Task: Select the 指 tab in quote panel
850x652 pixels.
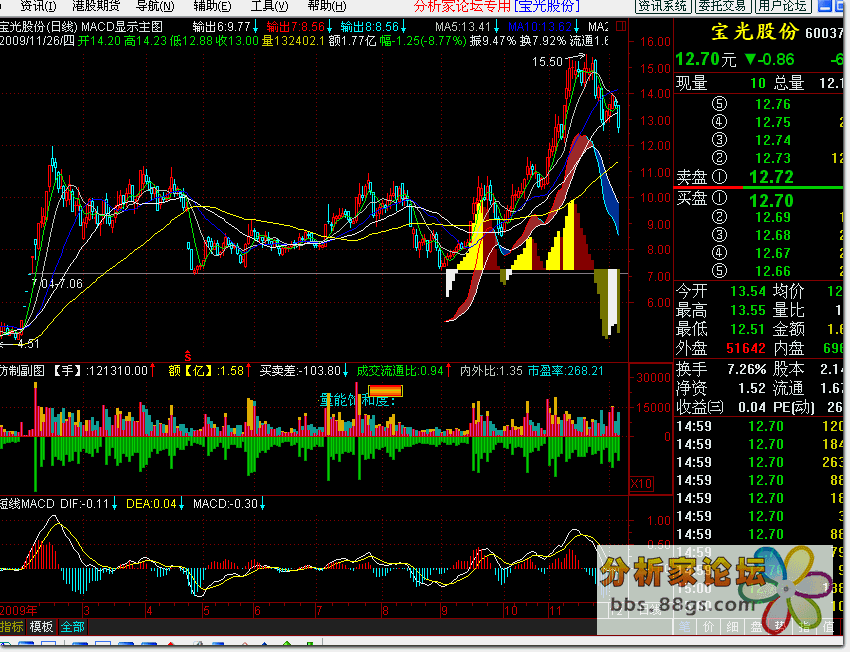Action: pyautogui.click(x=804, y=627)
